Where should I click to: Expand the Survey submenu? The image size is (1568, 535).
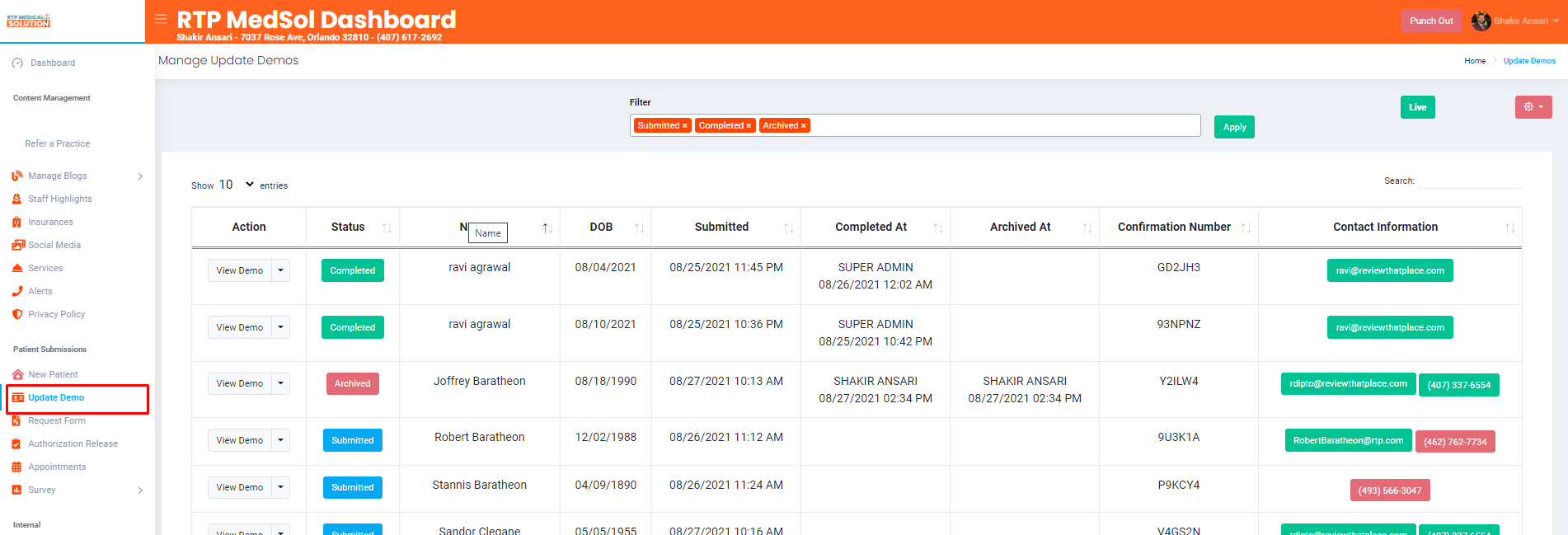[140, 490]
